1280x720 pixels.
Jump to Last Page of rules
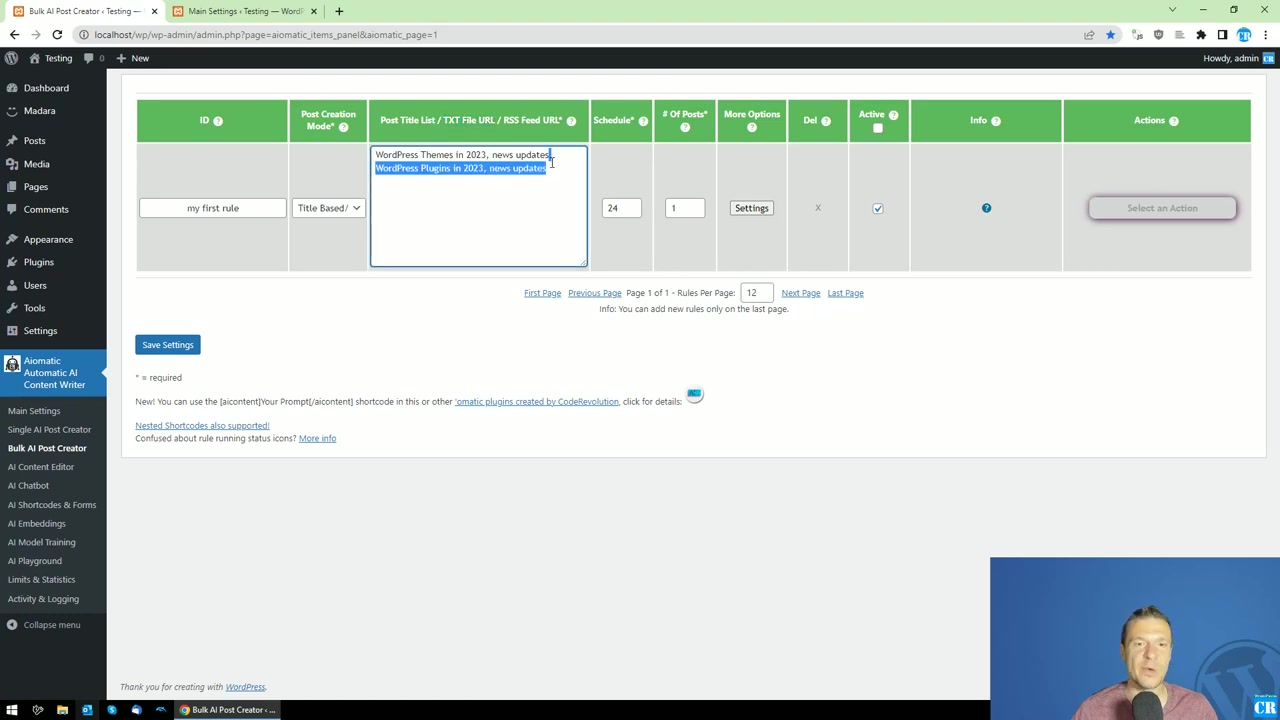click(x=845, y=293)
